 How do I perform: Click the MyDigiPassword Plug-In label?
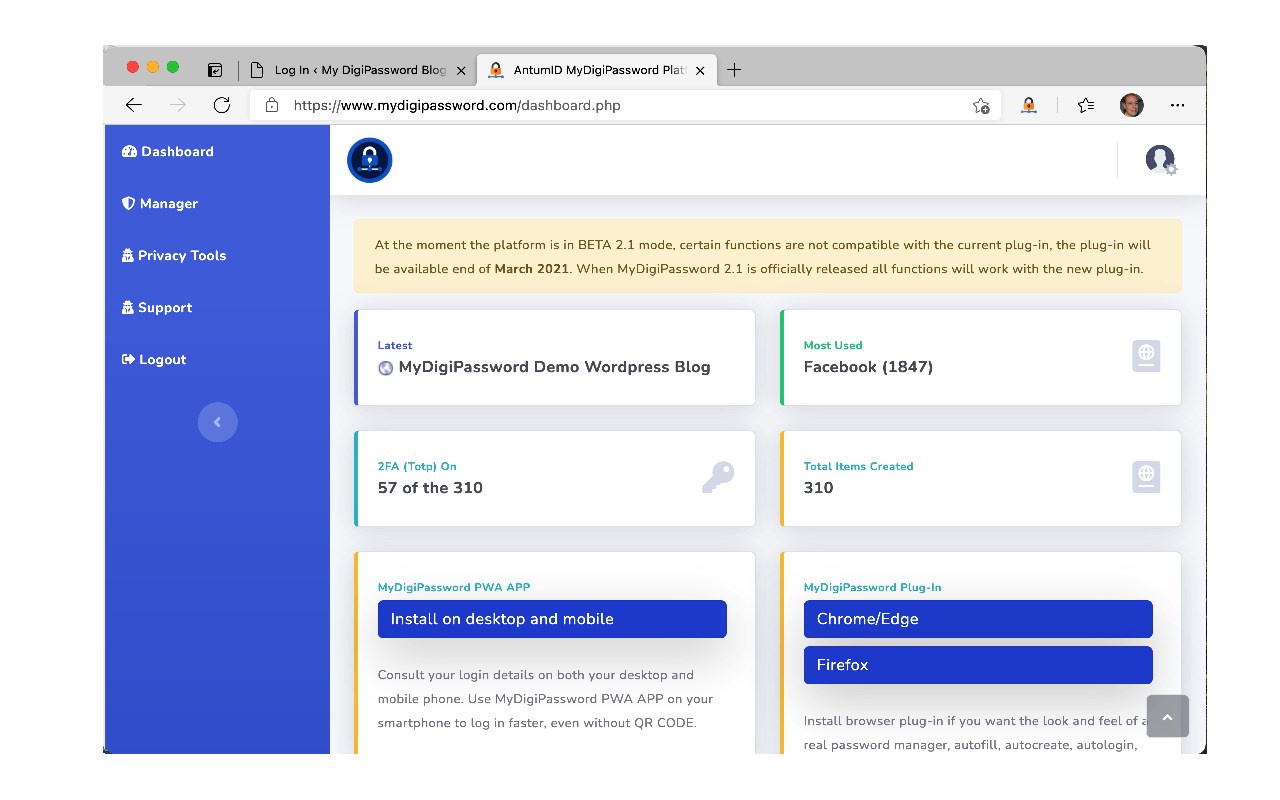872,588
